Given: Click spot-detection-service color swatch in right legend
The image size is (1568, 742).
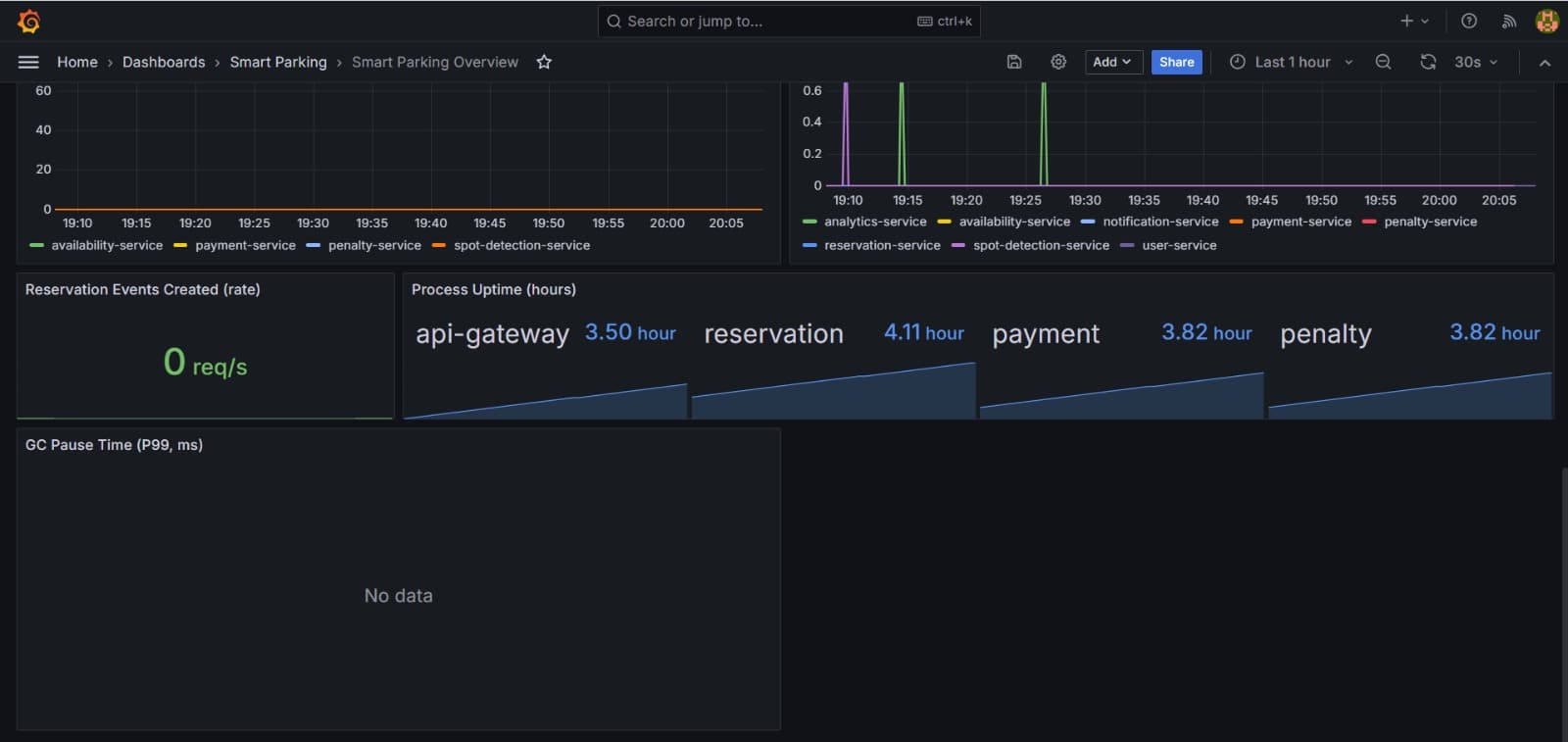Looking at the screenshot, I should pyautogui.click(x=958, y=245).
